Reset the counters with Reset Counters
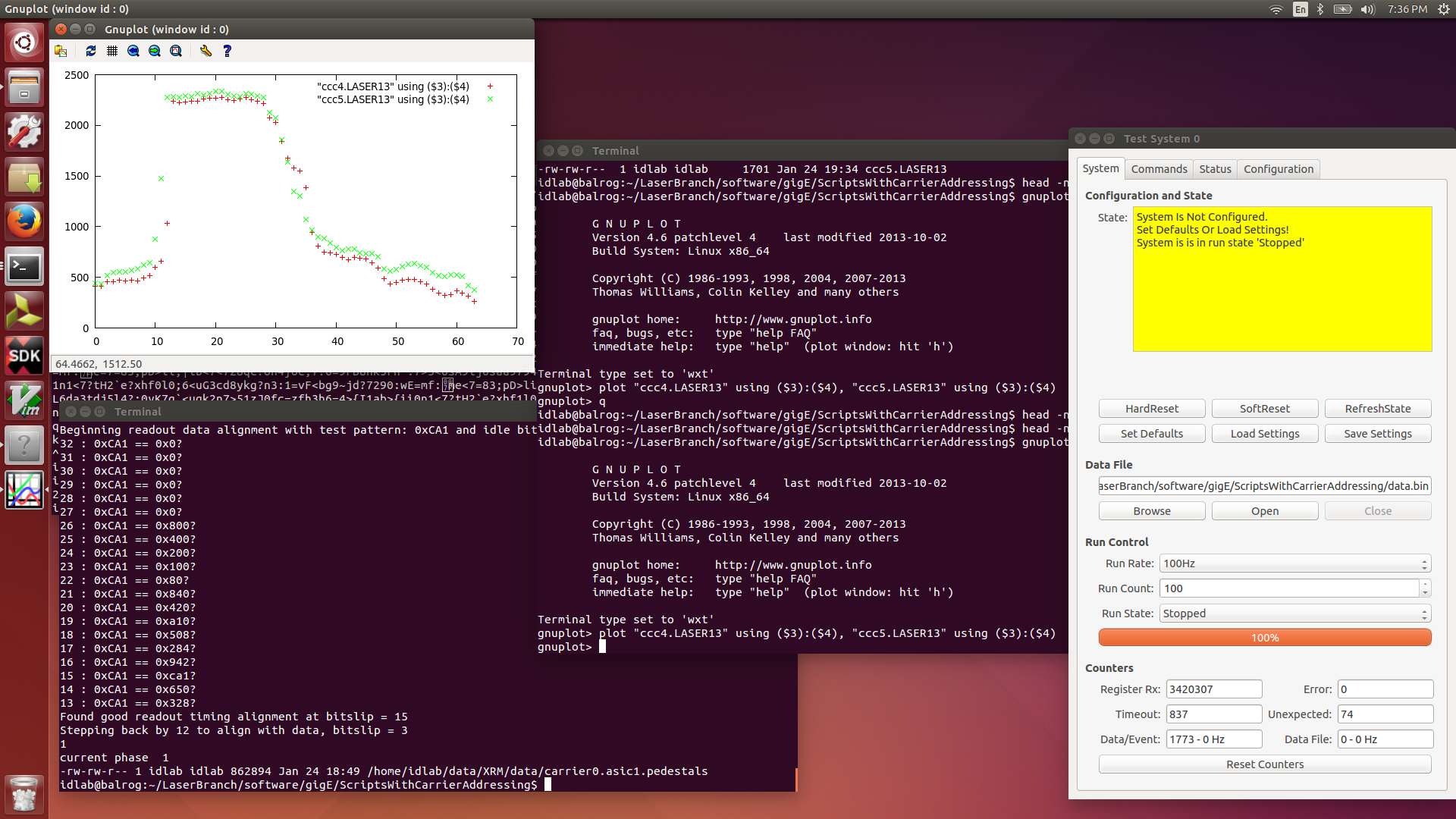Viewport: 1456px width, 819px height. coord(1265,764)
